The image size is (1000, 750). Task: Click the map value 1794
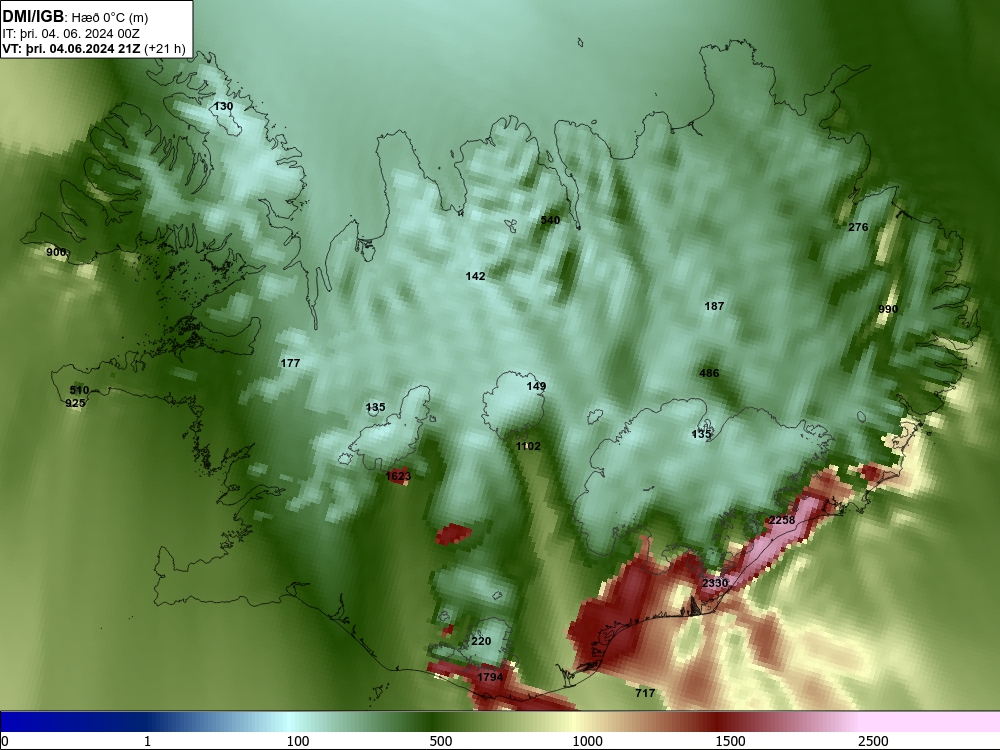pyautogui.click(x=490, y=677)
